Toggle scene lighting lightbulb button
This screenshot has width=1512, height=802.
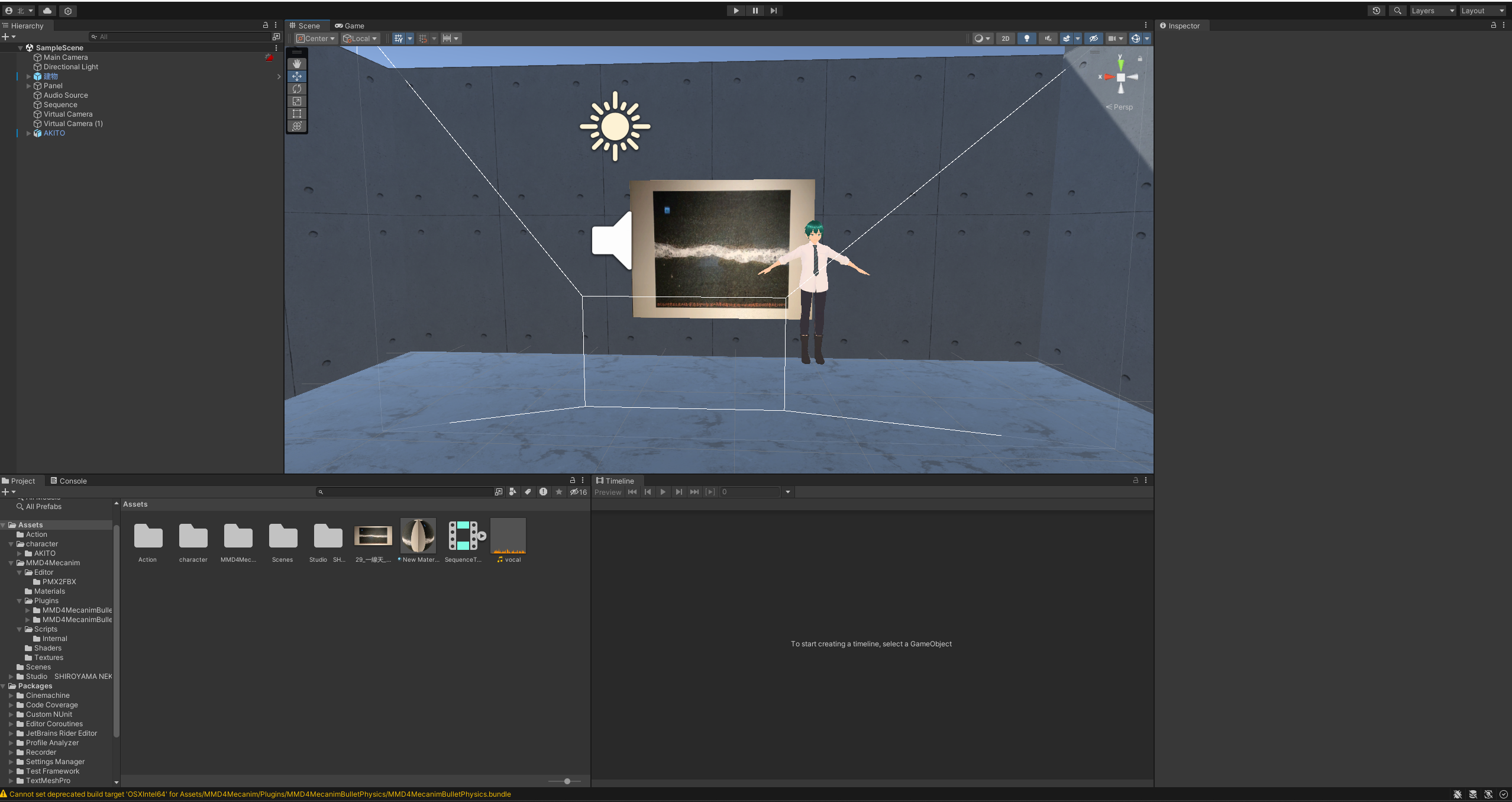(1027, 38)
